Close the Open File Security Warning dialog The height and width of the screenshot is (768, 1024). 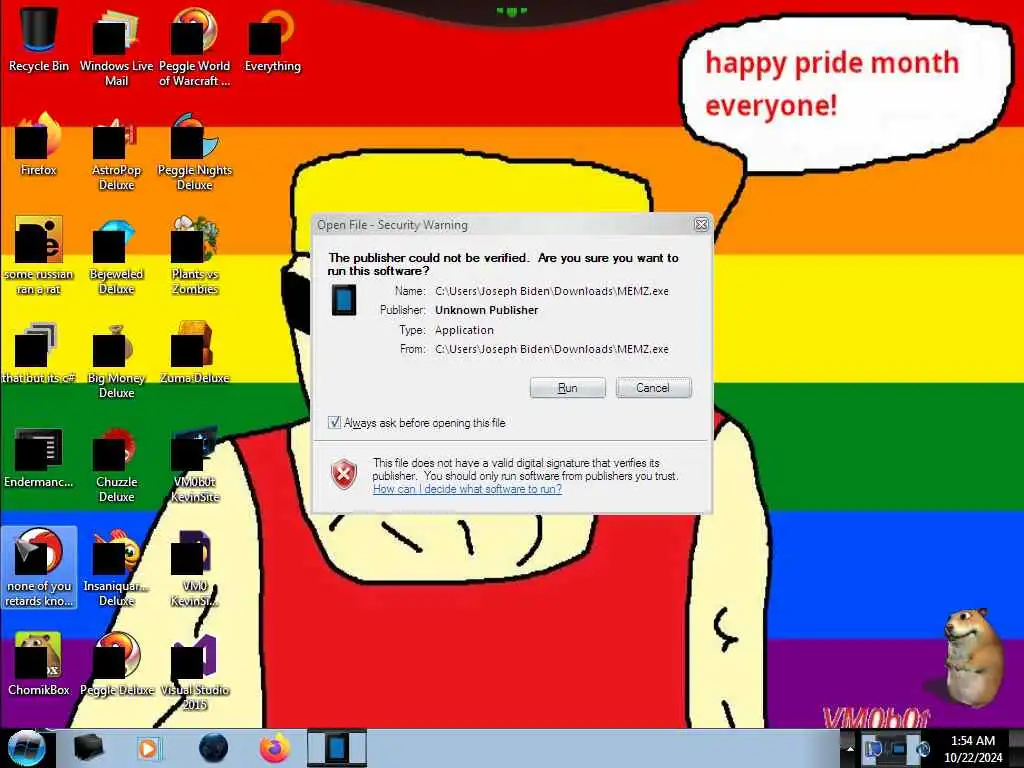(701, 225)
